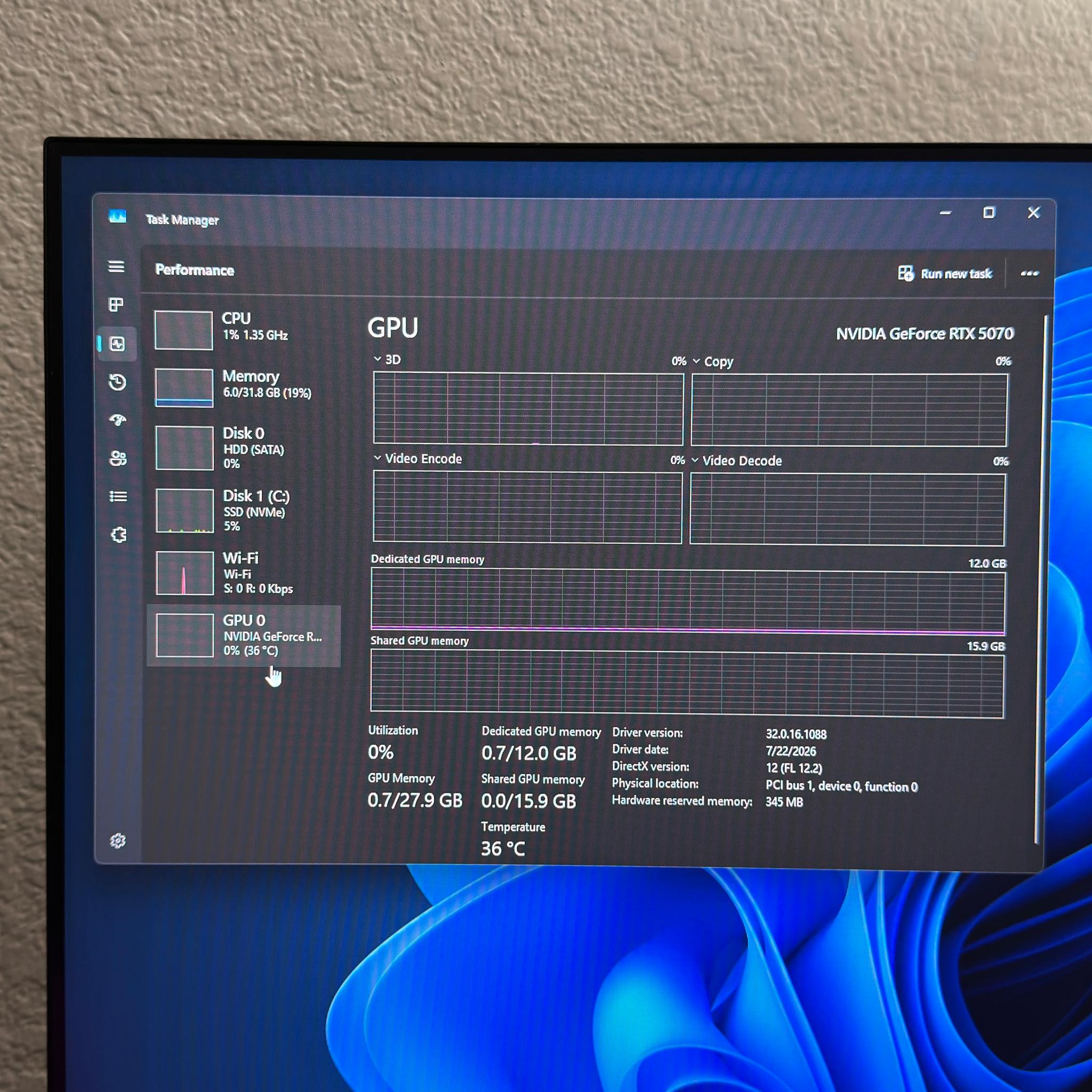Open the Startup apps page icon

118,420
